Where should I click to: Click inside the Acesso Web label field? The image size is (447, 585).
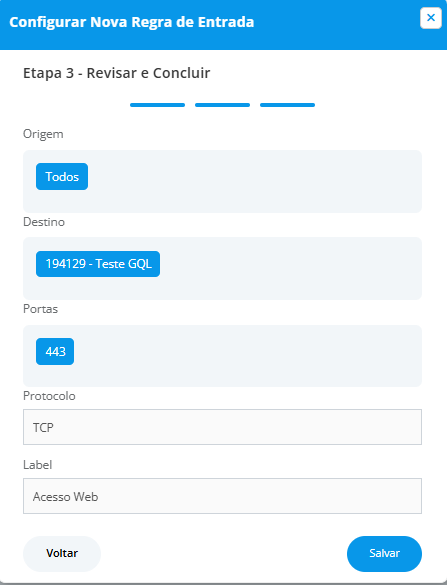222,496
